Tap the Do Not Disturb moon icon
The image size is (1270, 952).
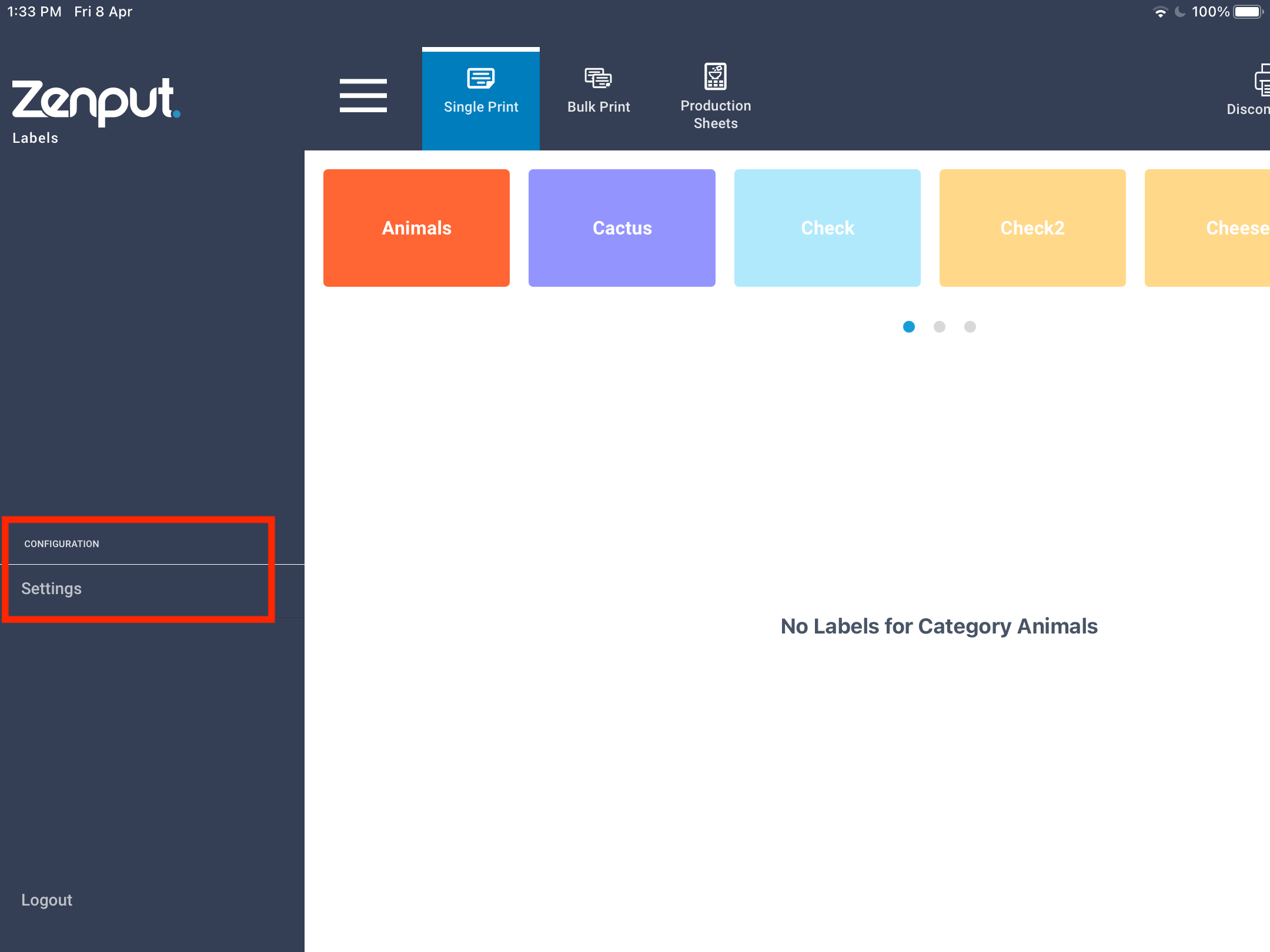[x=1179, y=12]
